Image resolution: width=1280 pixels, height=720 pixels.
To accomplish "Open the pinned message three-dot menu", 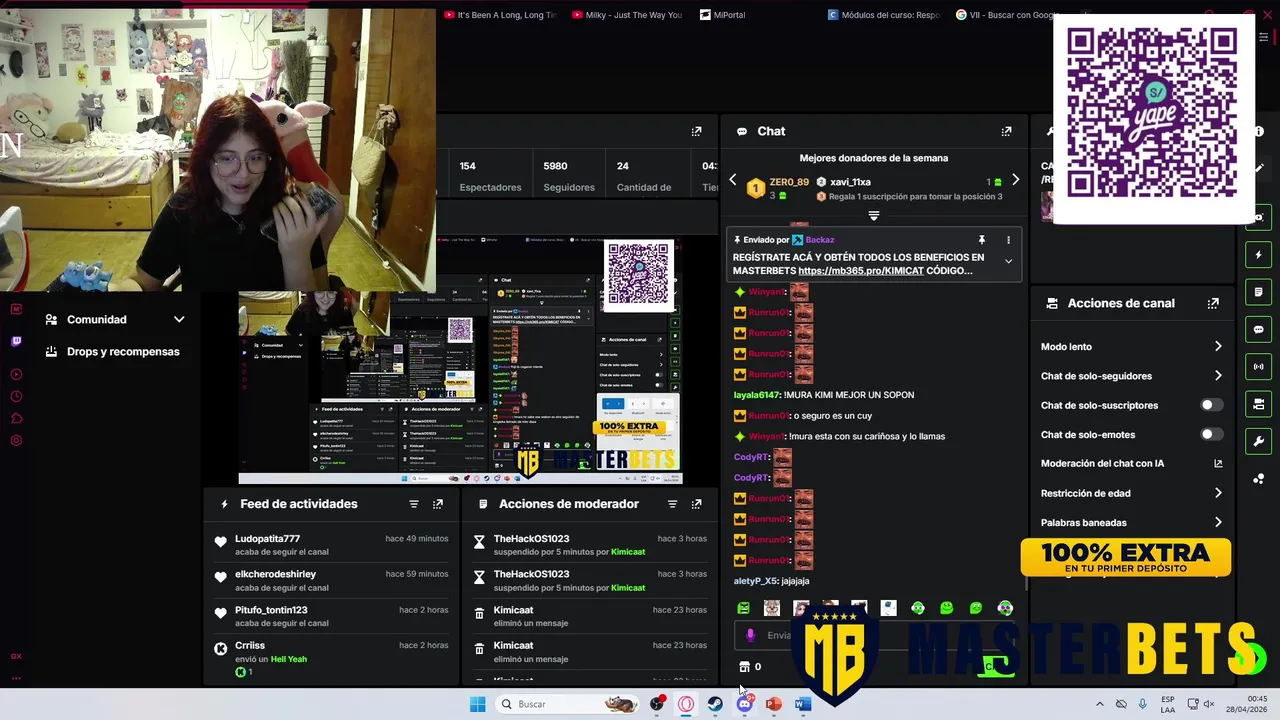I will [x=1008, y=240].
